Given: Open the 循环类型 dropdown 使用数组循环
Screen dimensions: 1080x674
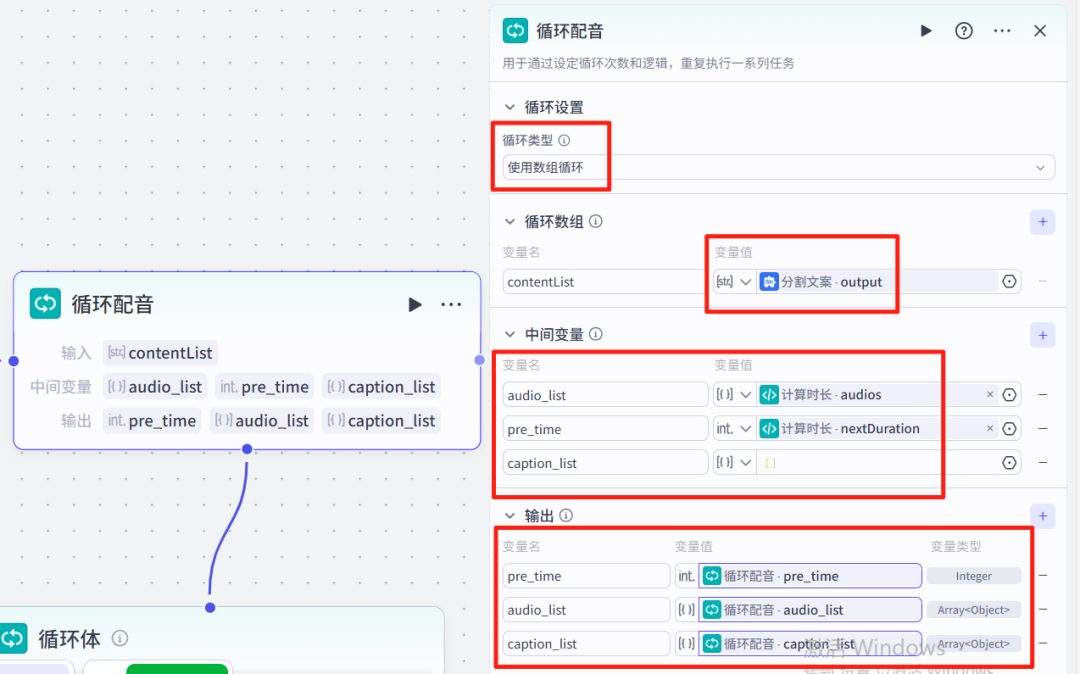Looking at the screenshot, I should coord(778,167).
